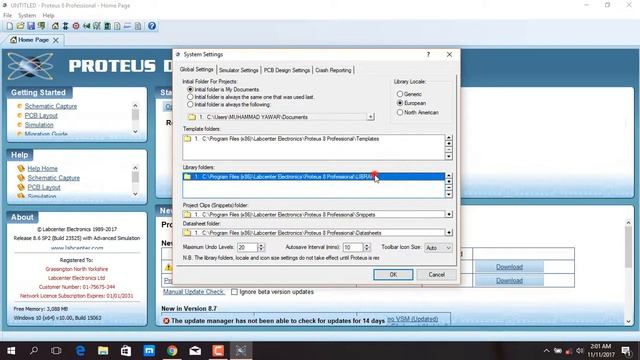Open Windows taskbar search
This screenshot has height=360, width=640.
click(x=34, y=351)
